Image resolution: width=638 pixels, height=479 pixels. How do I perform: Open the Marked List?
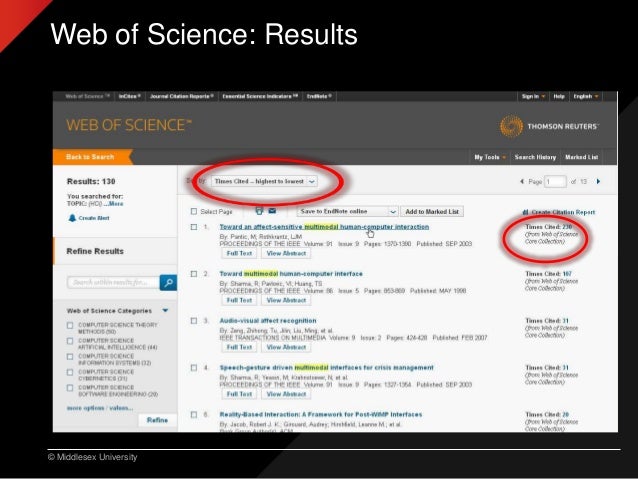[581, 157]
